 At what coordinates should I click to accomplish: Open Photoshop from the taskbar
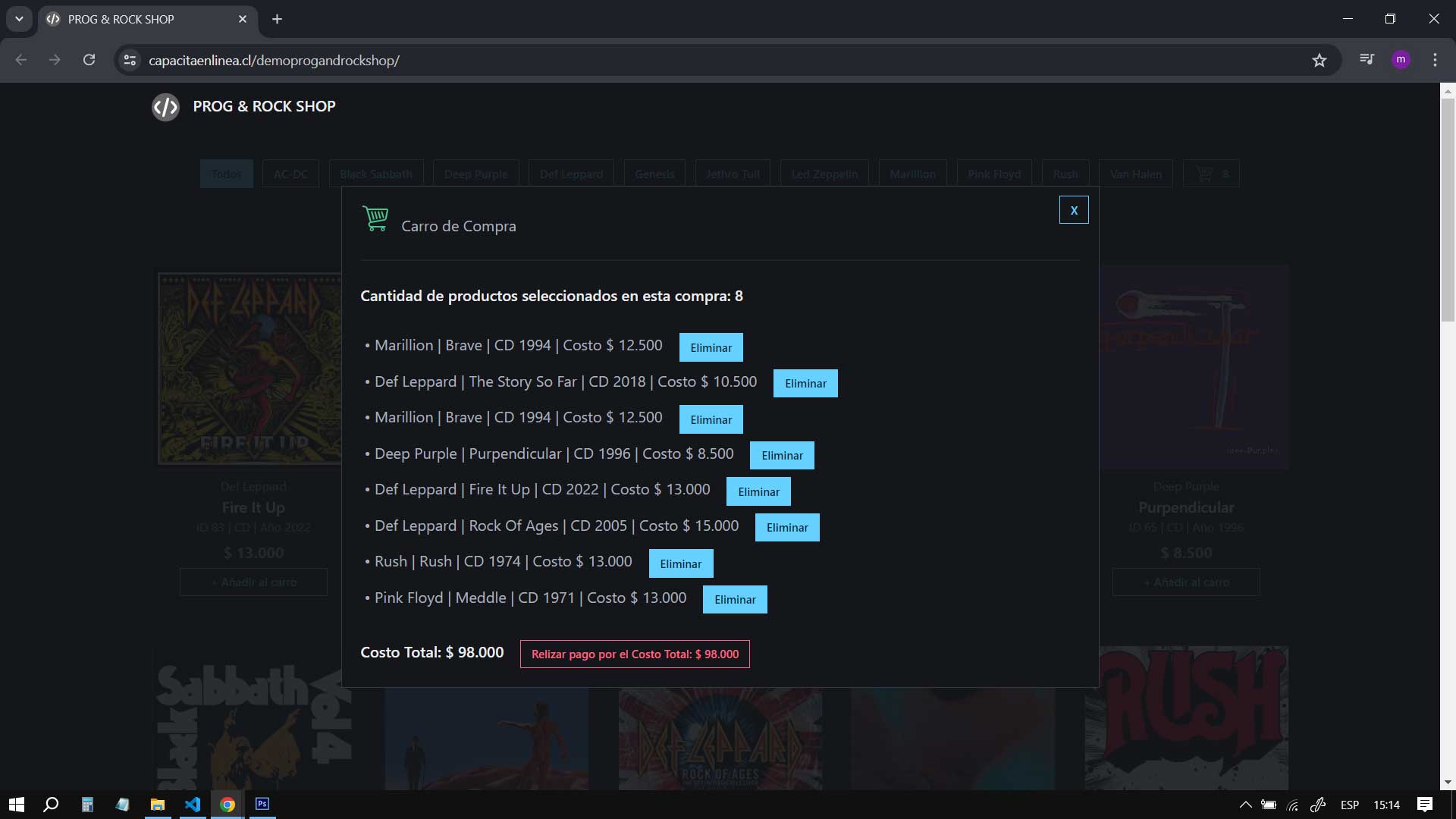tap(262, 805)
